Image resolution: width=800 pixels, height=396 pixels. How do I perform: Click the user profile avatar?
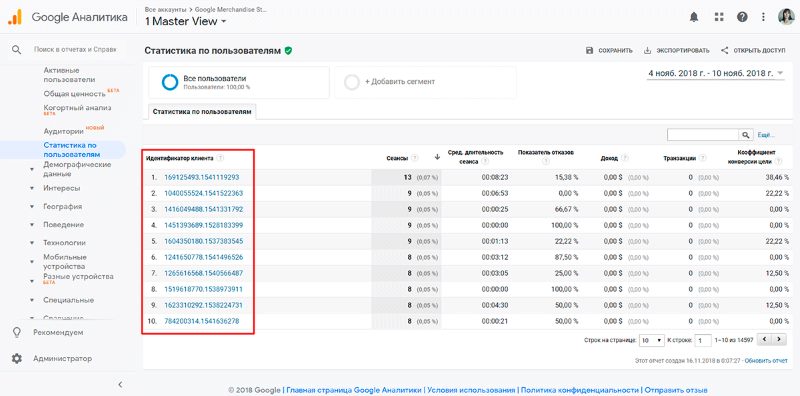786,17
